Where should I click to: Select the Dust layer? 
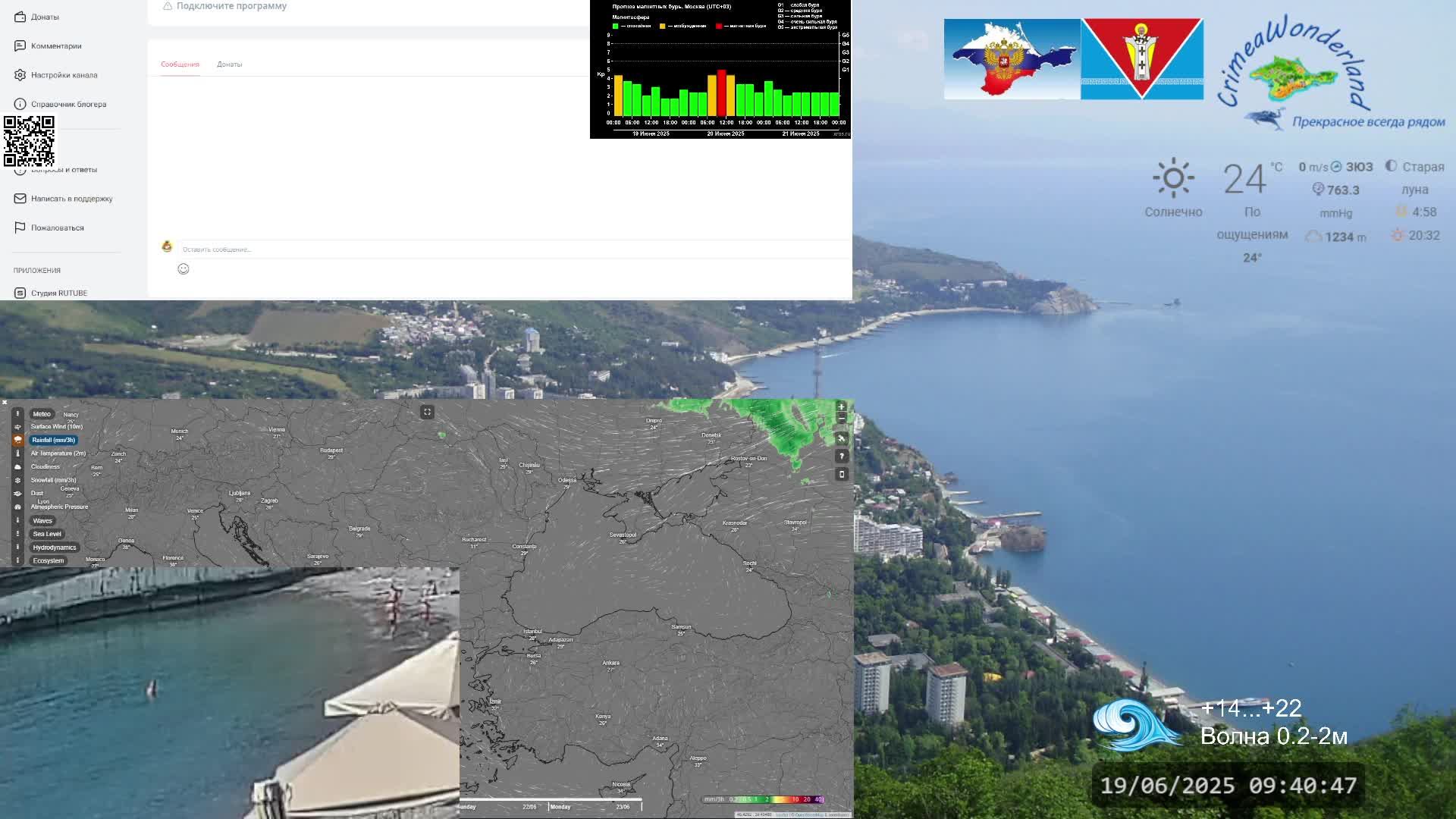(x=37, y=494)
